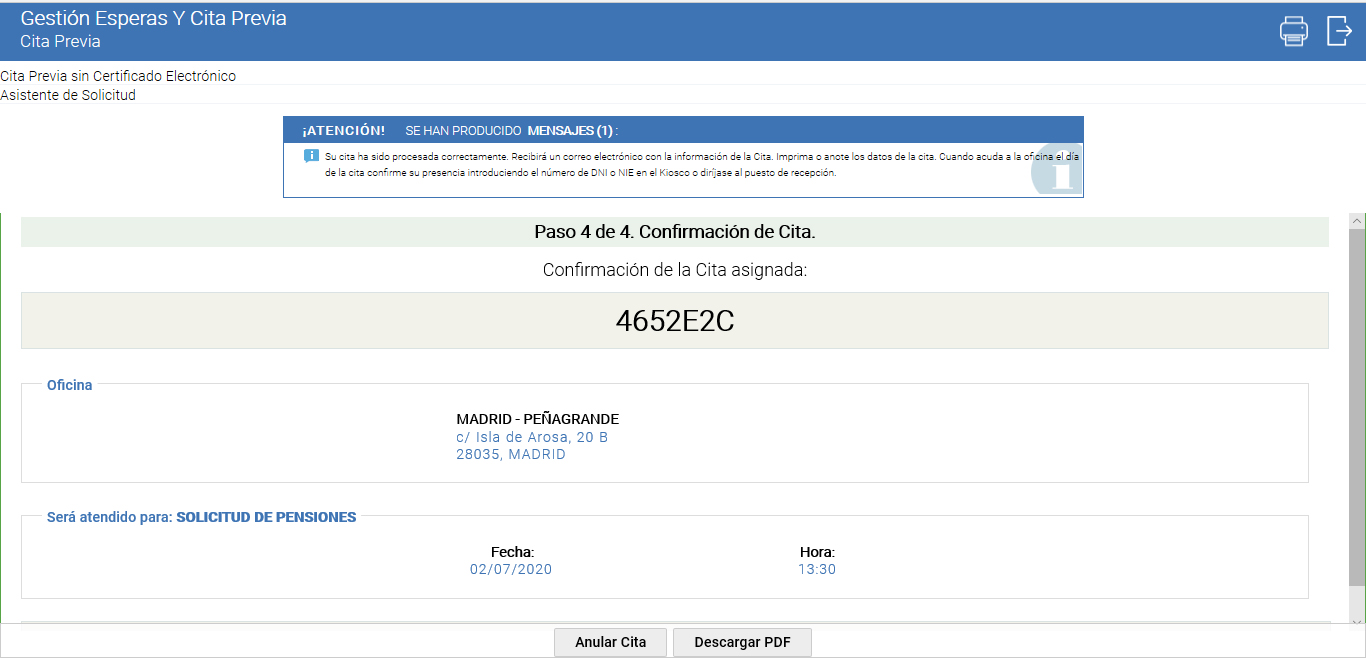Cancel appointment with Anular Cita button
The height and width of the screenshot is (658, 1366).
click(610, 642)
